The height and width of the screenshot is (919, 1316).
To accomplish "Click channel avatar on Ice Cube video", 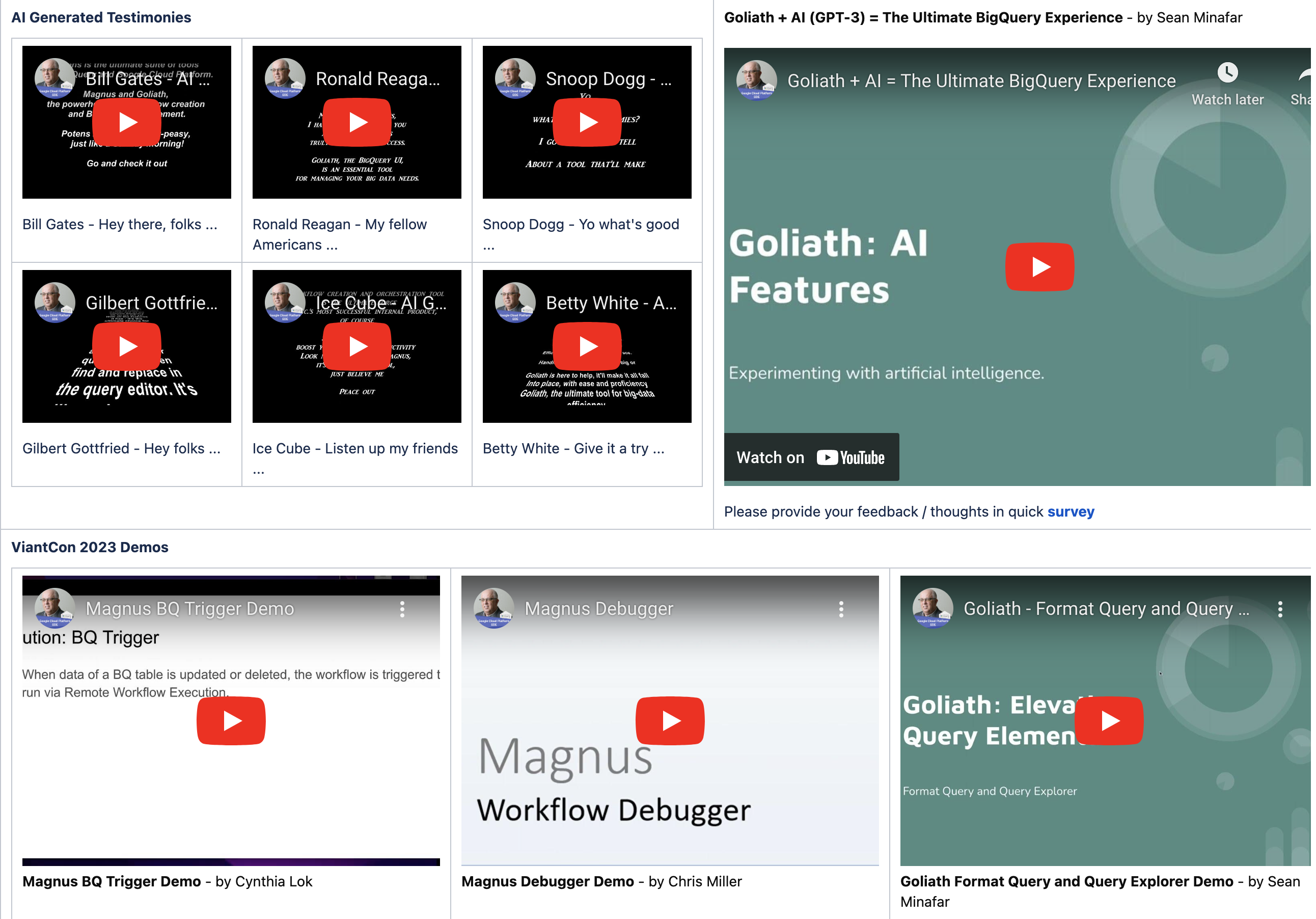I will point(285,302).
